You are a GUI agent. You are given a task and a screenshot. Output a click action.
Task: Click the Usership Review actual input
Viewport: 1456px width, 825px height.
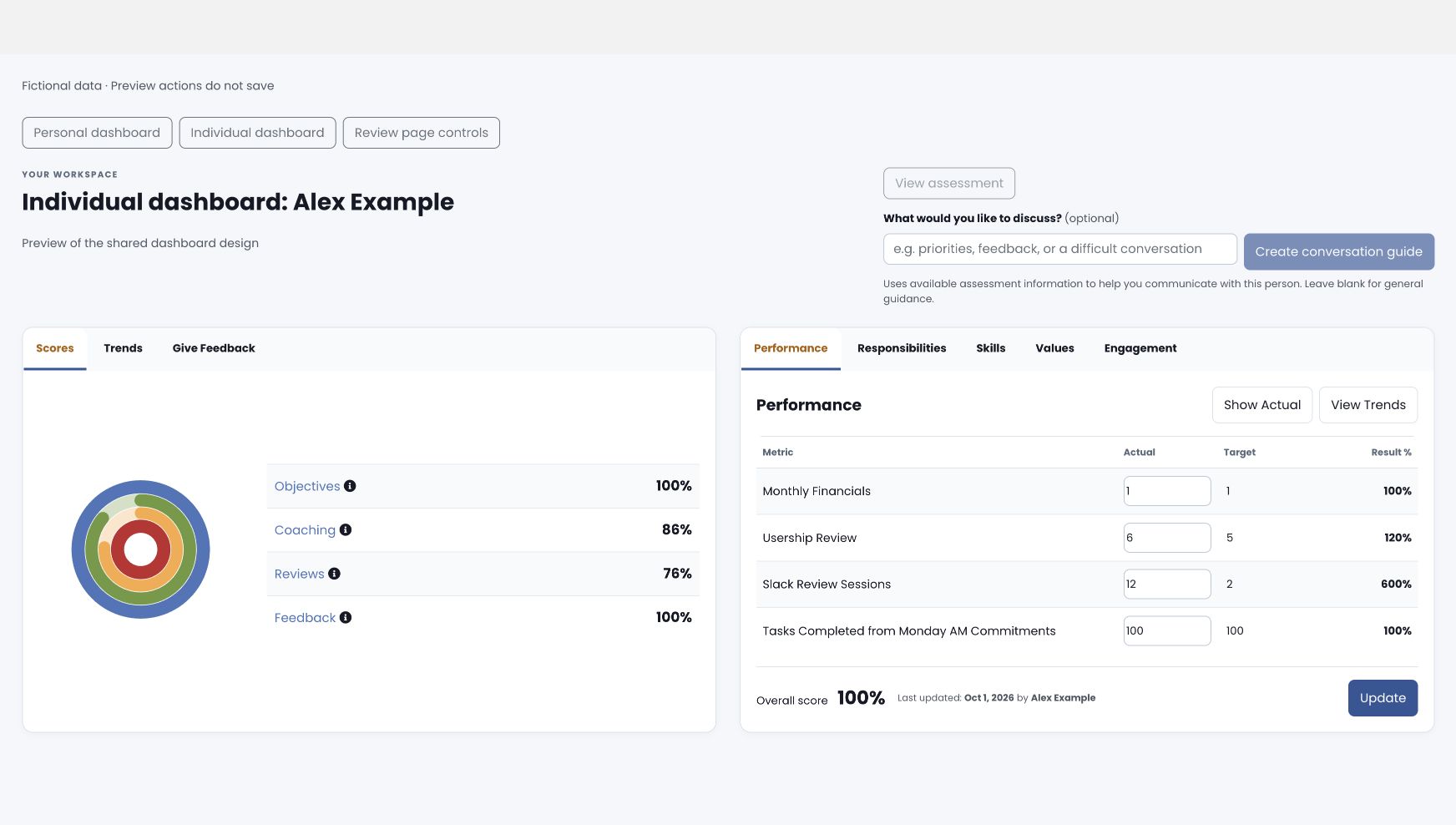(1167, 538)
